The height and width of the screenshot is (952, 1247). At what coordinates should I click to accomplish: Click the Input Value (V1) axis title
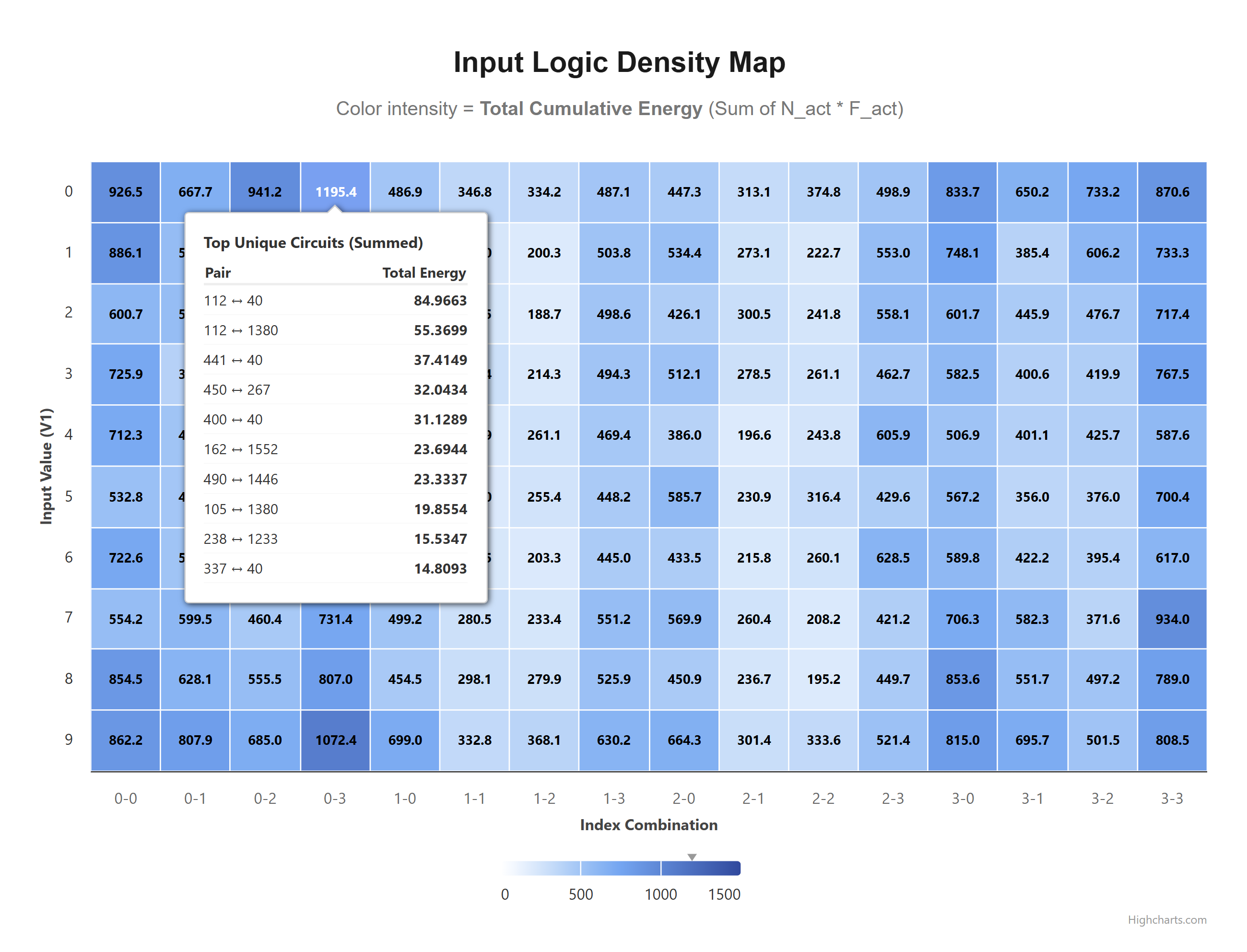46,466
